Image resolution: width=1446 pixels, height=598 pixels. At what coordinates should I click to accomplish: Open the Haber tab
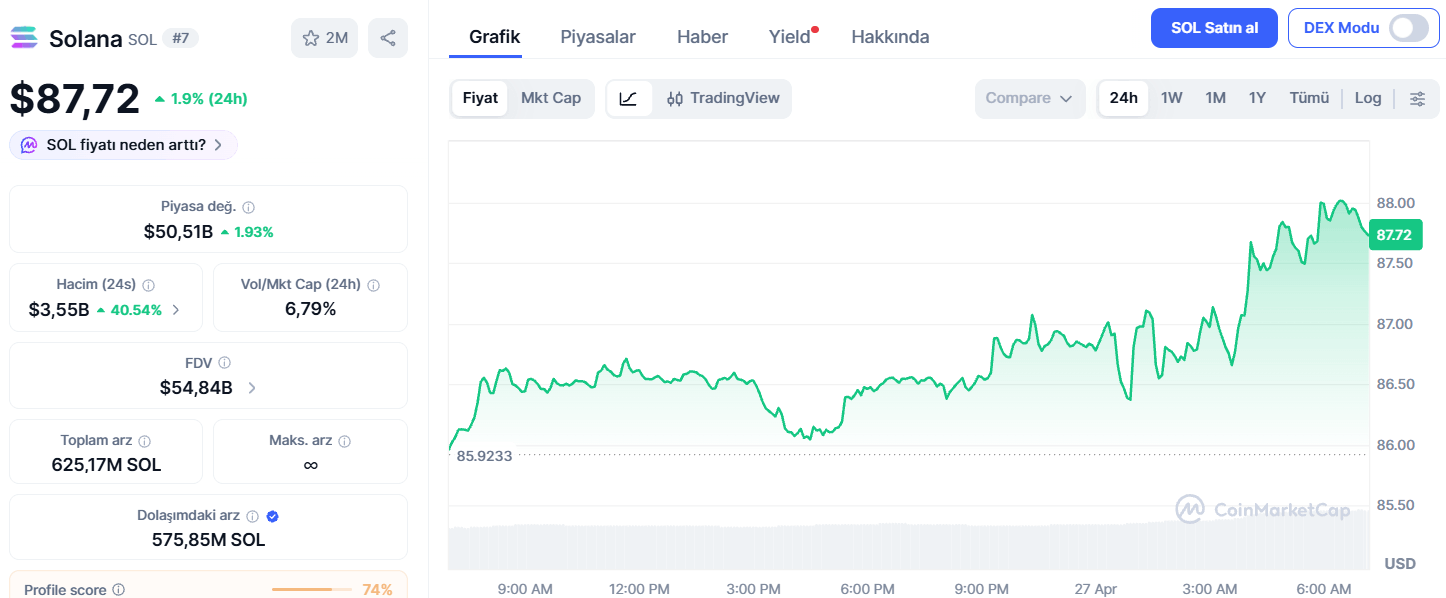pos(702,37)
